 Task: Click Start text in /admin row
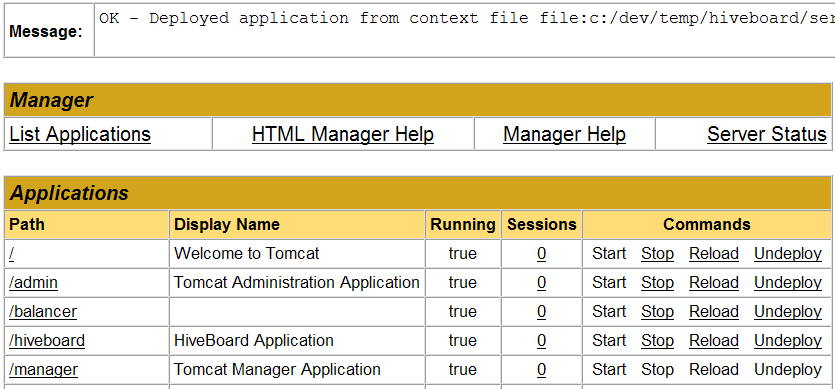click(609, 282)
